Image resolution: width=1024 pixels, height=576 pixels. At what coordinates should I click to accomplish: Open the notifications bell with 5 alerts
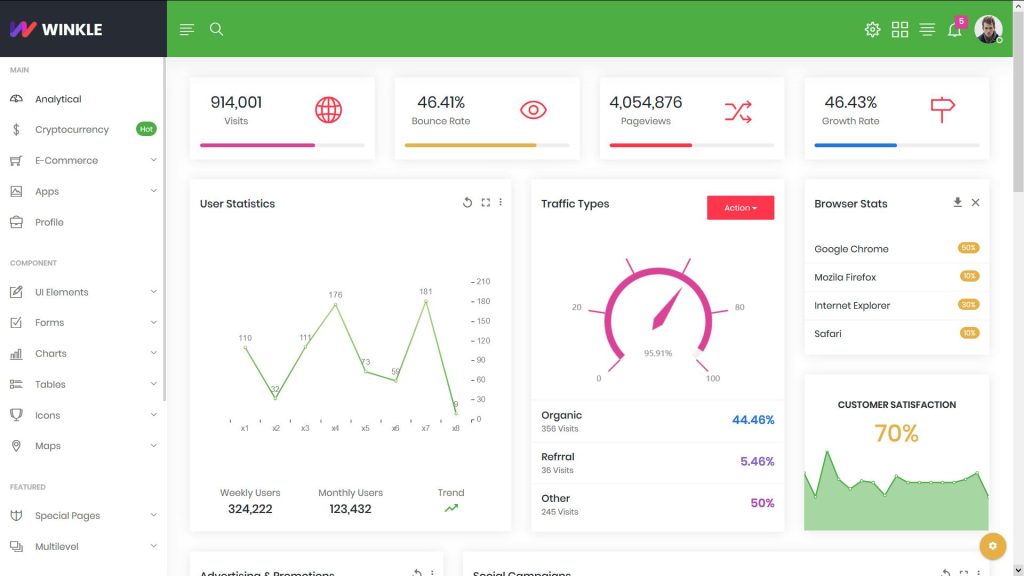click(954, 29)
